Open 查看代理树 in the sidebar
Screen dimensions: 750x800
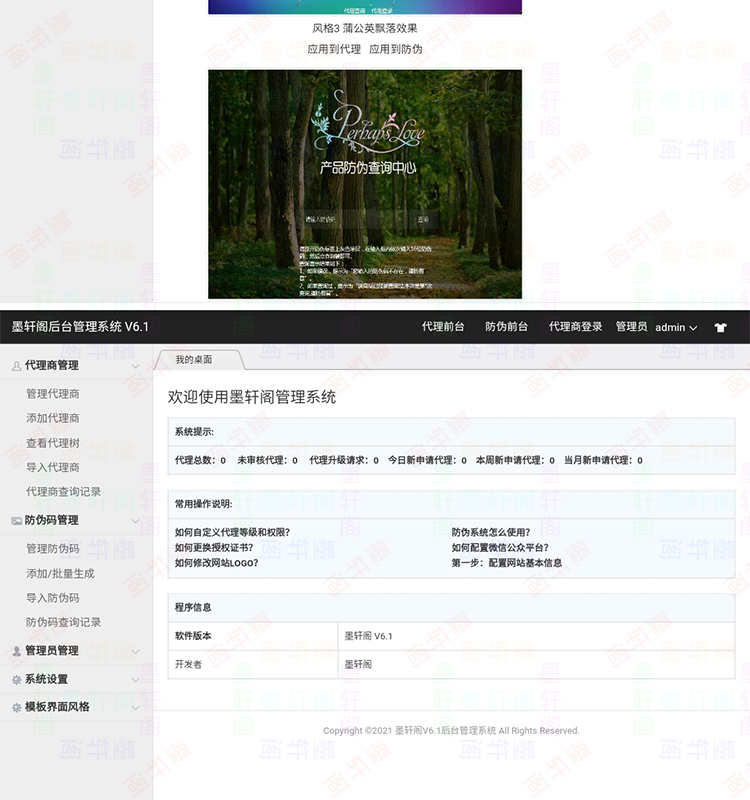[x=53, y=443]
